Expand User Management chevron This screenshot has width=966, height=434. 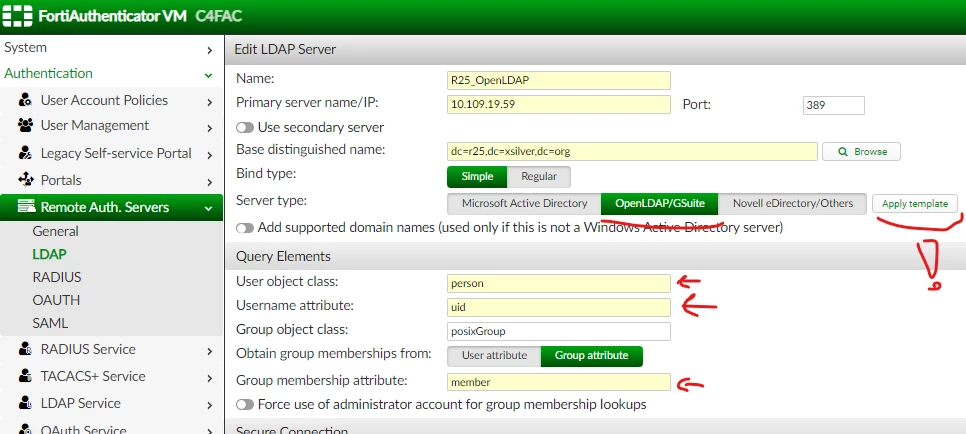tap(209, 128)
